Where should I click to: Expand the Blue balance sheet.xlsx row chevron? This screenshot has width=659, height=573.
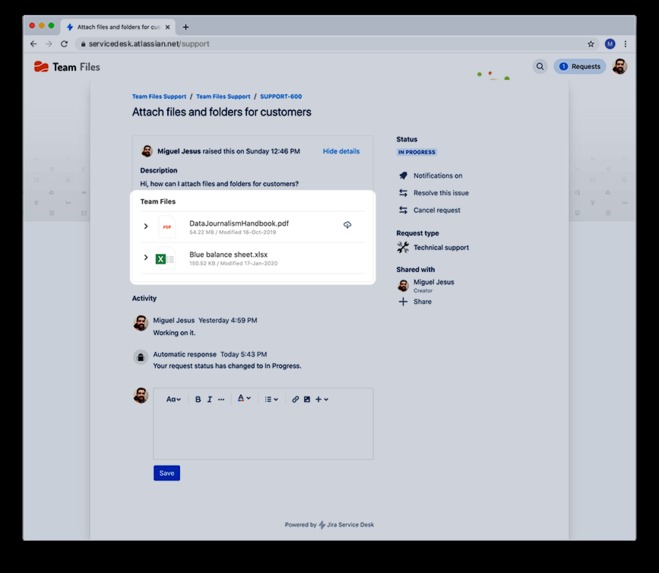[146, 257]
